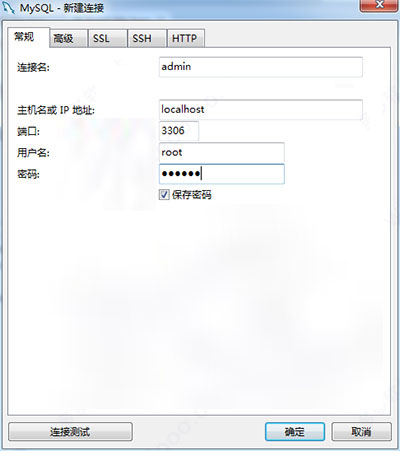Viewport: 400px width, 451px height.
Task: Focus the 连接名 field containing admin
Action: [261, 67]
